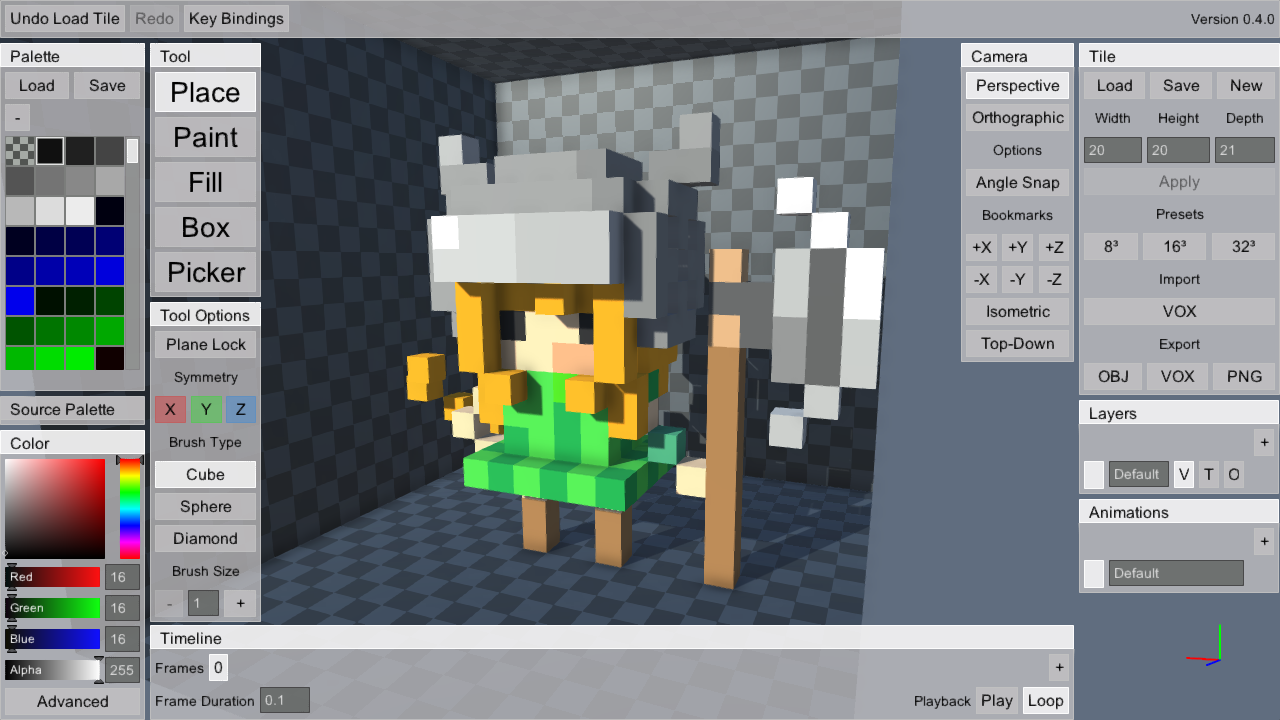The image size is (1280, 720).
Task: Jump to +Z camera bookmark
Action: tap(1053, 247)
